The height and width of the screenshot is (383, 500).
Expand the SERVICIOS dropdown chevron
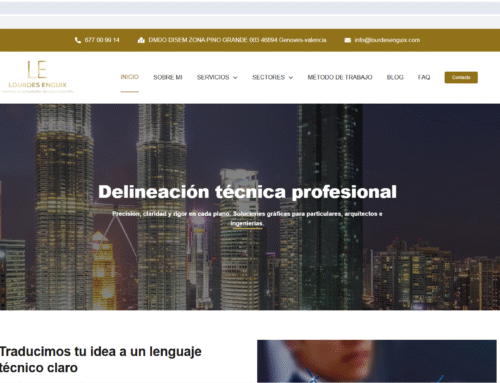(235, 78)
